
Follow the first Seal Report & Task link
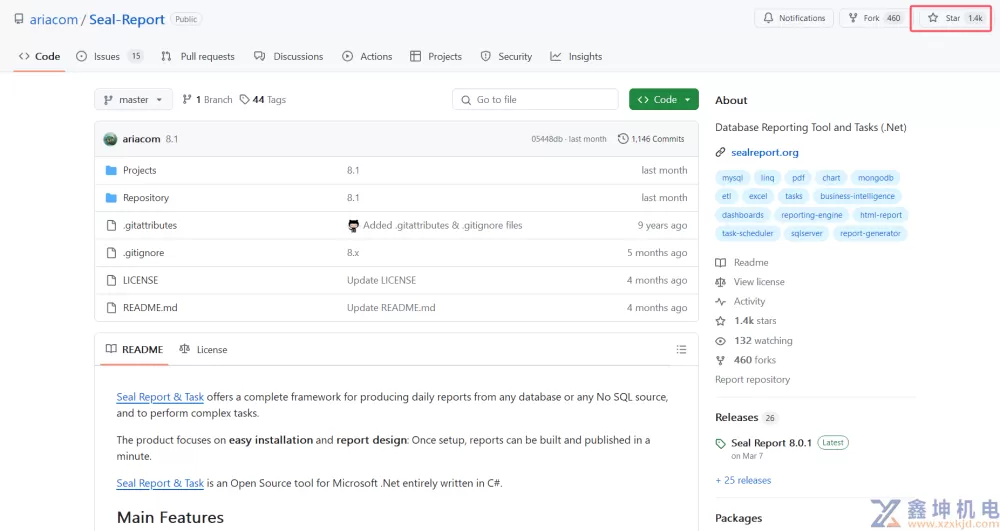160,397
